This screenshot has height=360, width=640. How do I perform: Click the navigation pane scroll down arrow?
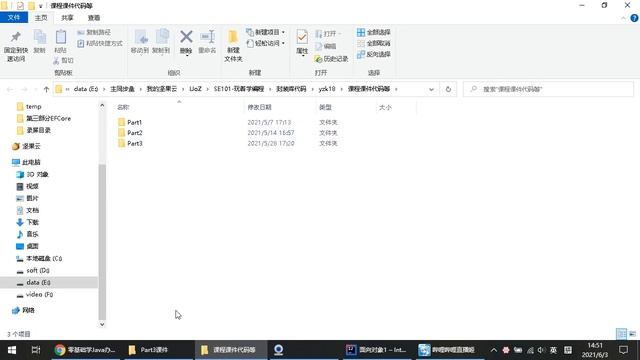point(102,324)
